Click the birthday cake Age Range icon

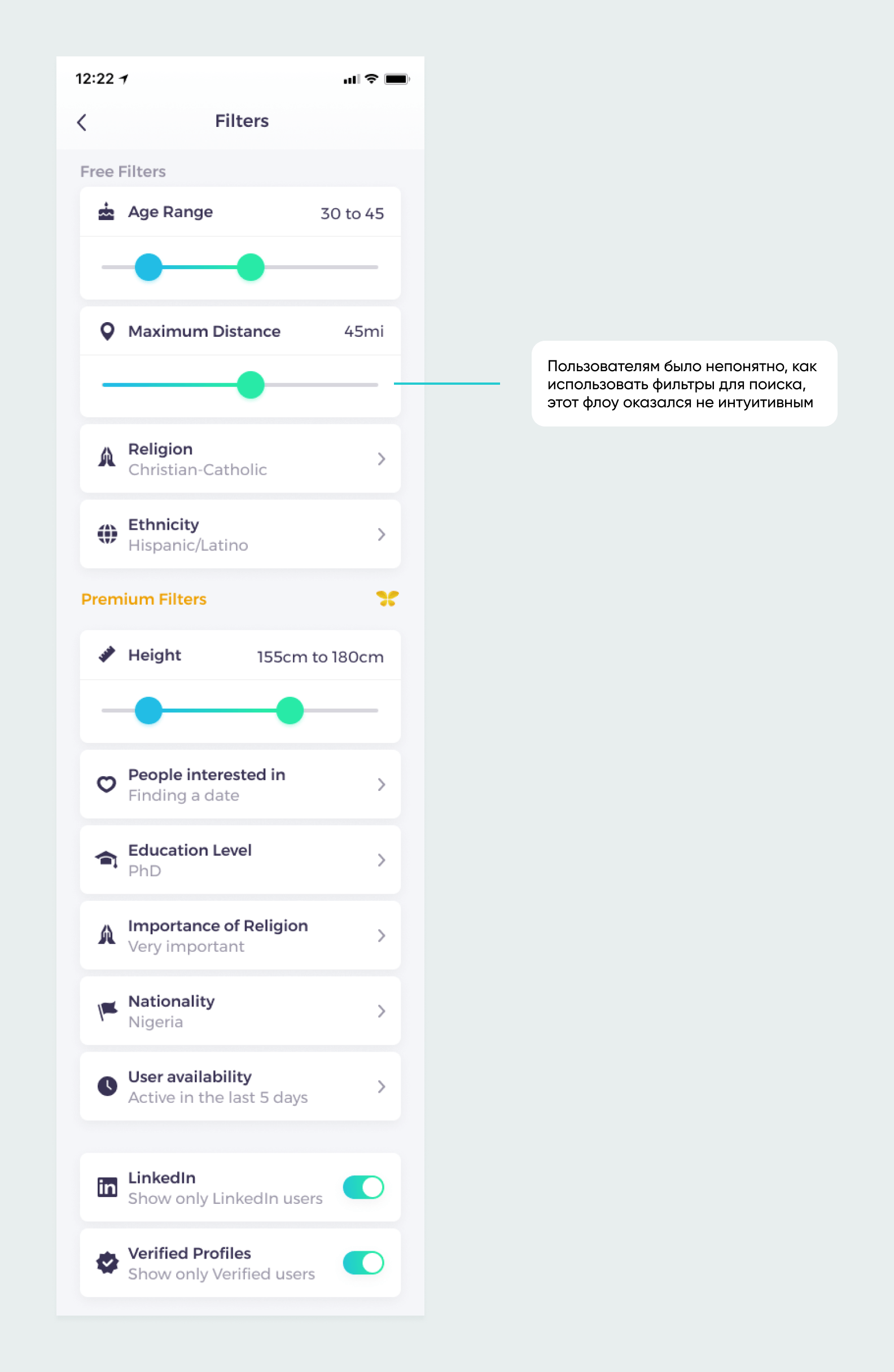coord(107,212)
